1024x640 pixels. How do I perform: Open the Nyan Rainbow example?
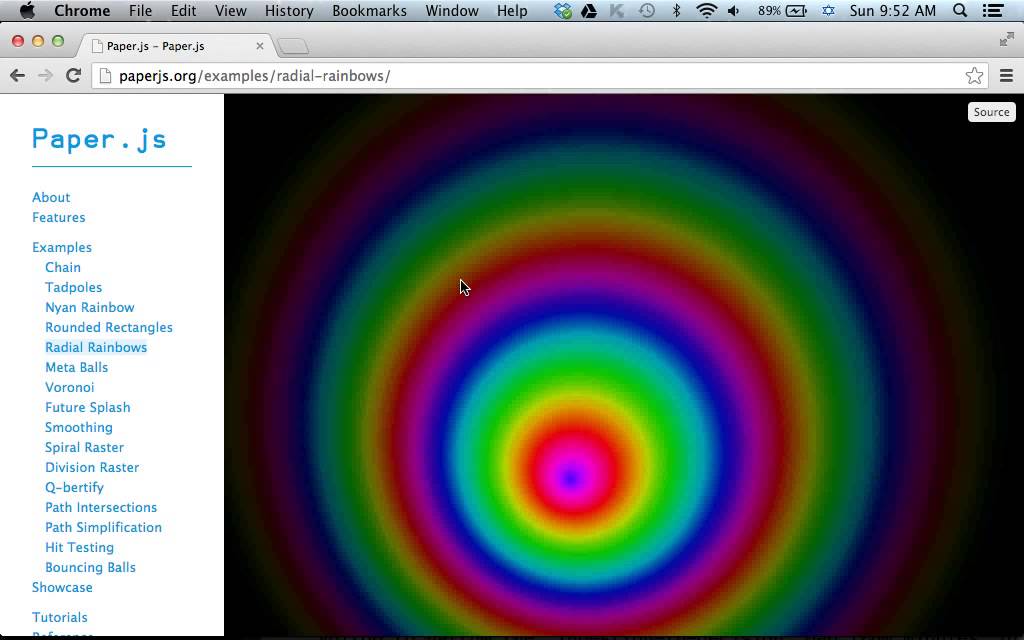click(89, 308)
